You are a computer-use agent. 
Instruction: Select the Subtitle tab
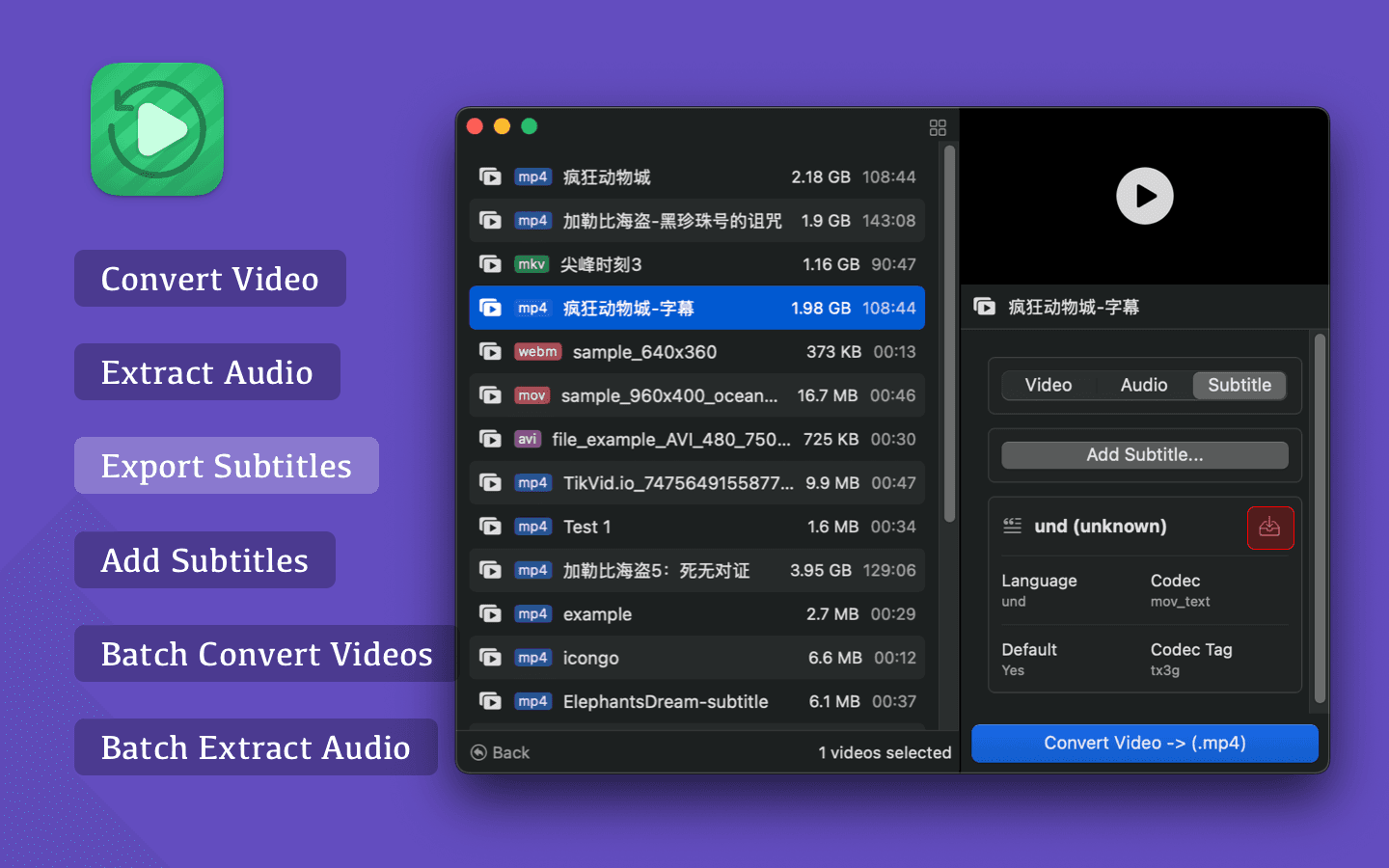[1239, 385]
